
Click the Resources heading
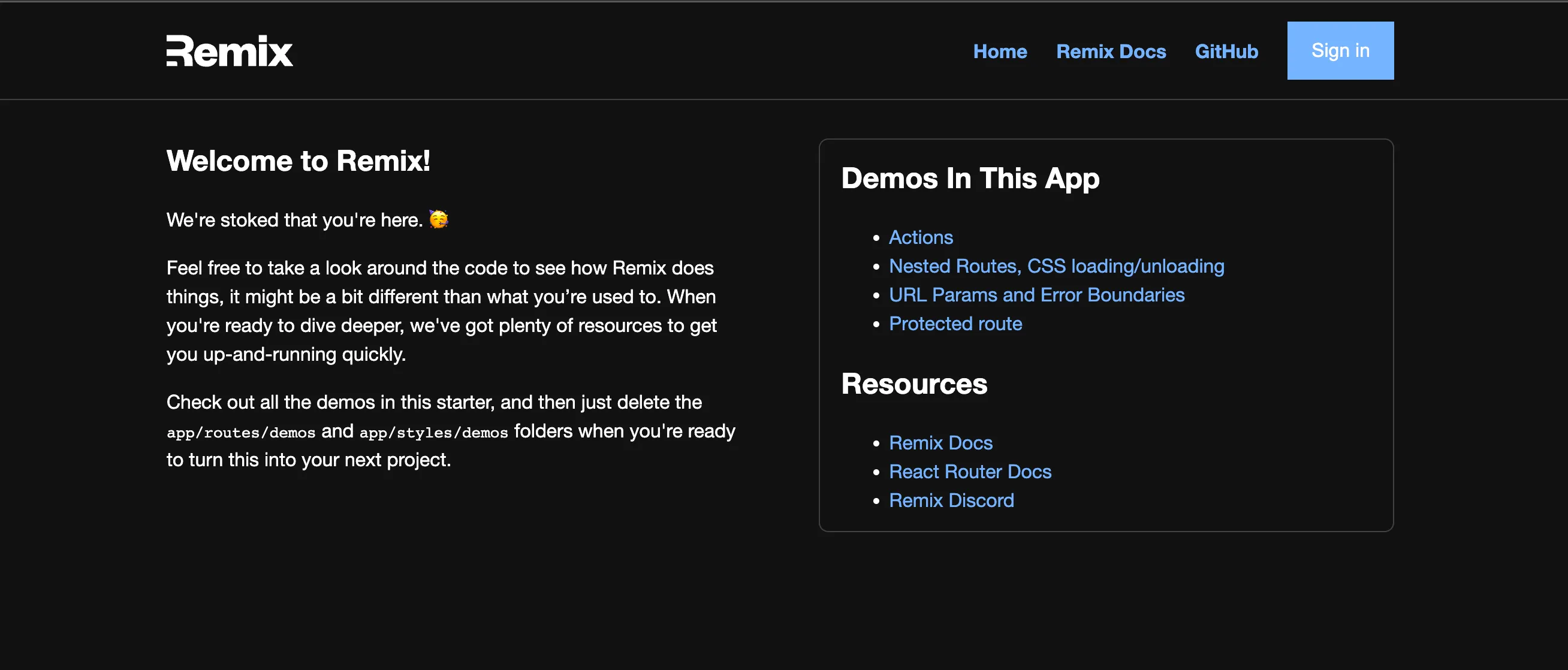pyautogui.click(x=913, y=384)
